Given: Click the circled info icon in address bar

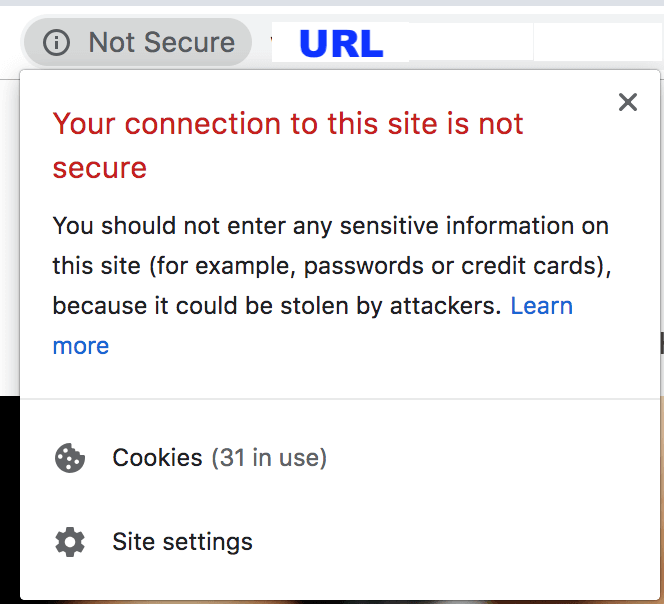Looking at the screenshot, I should [56, 42].
